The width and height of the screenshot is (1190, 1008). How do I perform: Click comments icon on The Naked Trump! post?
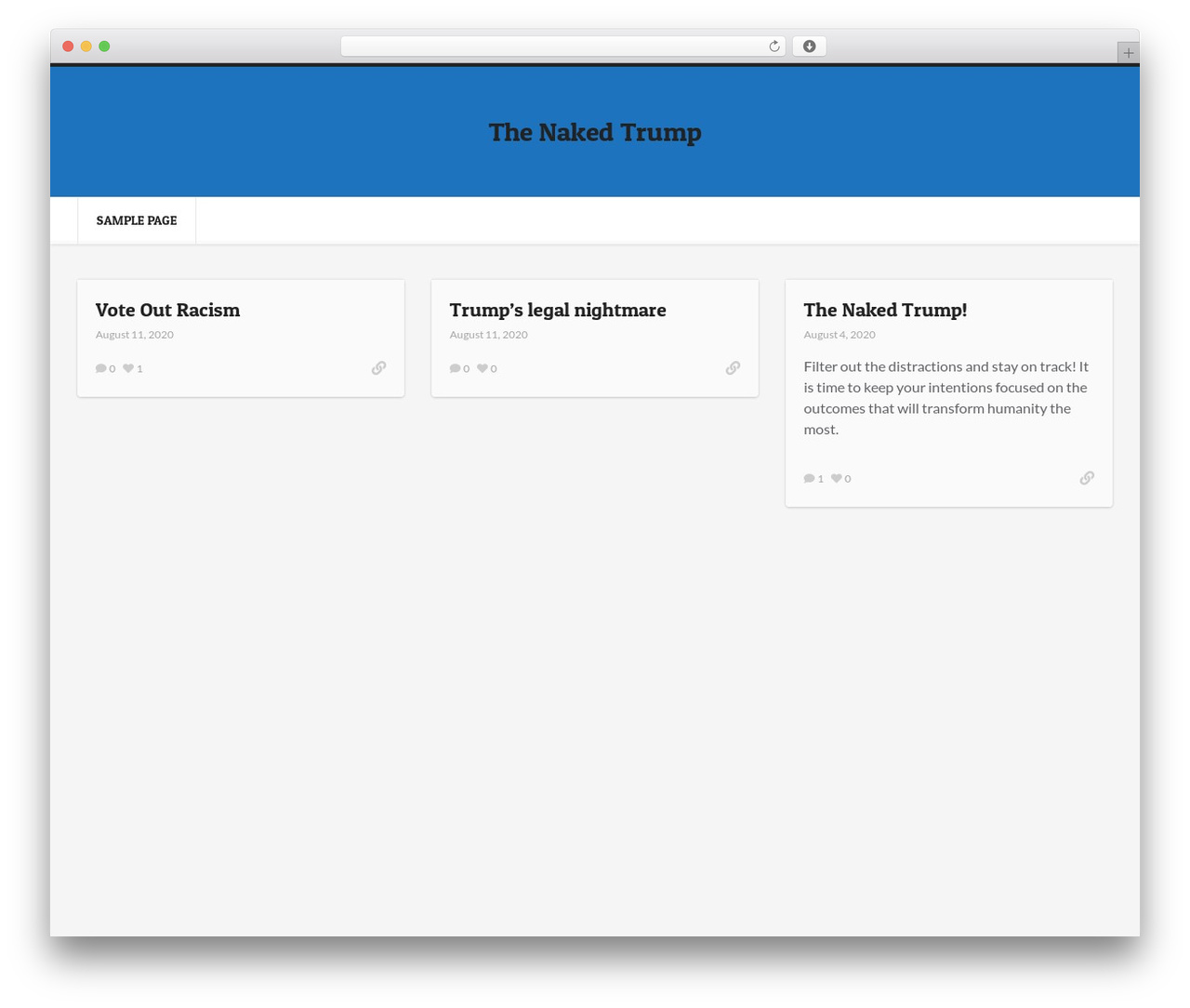pos(809,479)
